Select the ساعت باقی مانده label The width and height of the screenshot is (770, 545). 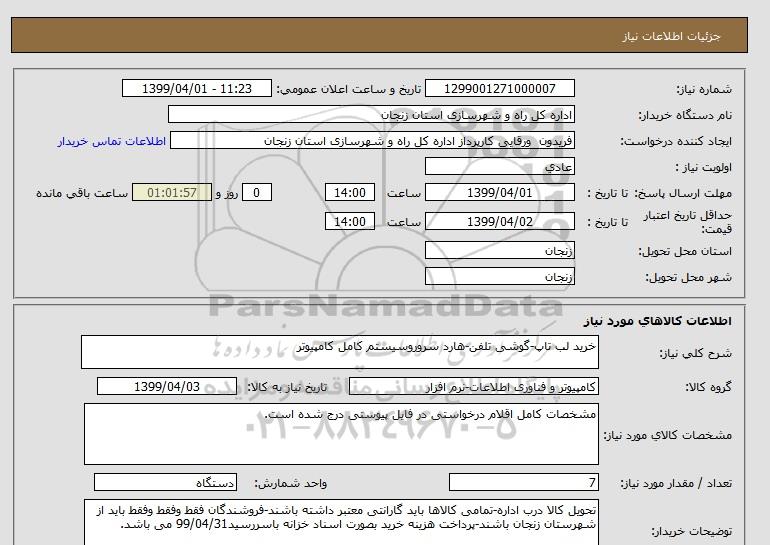pyautogui.click(x=82, y=193)
